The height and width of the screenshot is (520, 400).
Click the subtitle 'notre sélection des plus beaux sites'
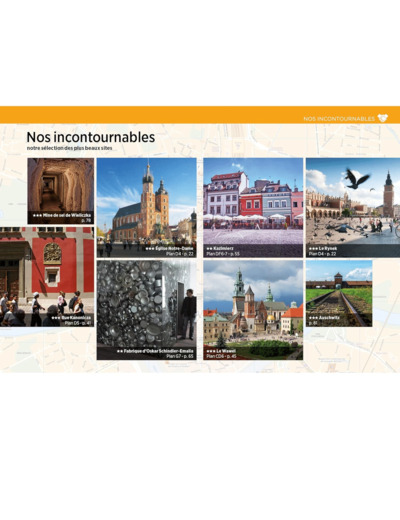click(69, 148)
